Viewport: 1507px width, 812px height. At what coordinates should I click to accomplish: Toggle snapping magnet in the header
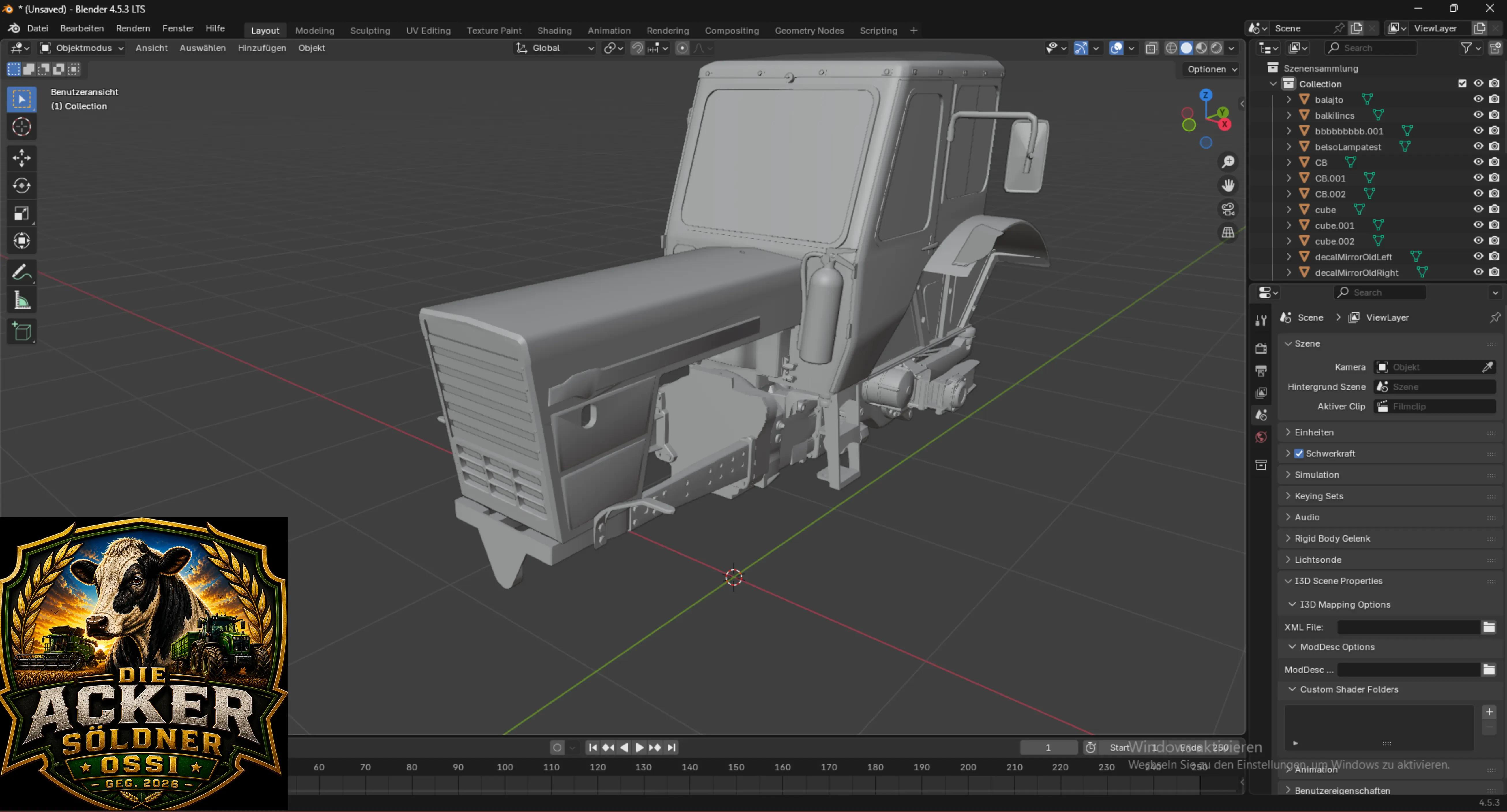(637, 48)
